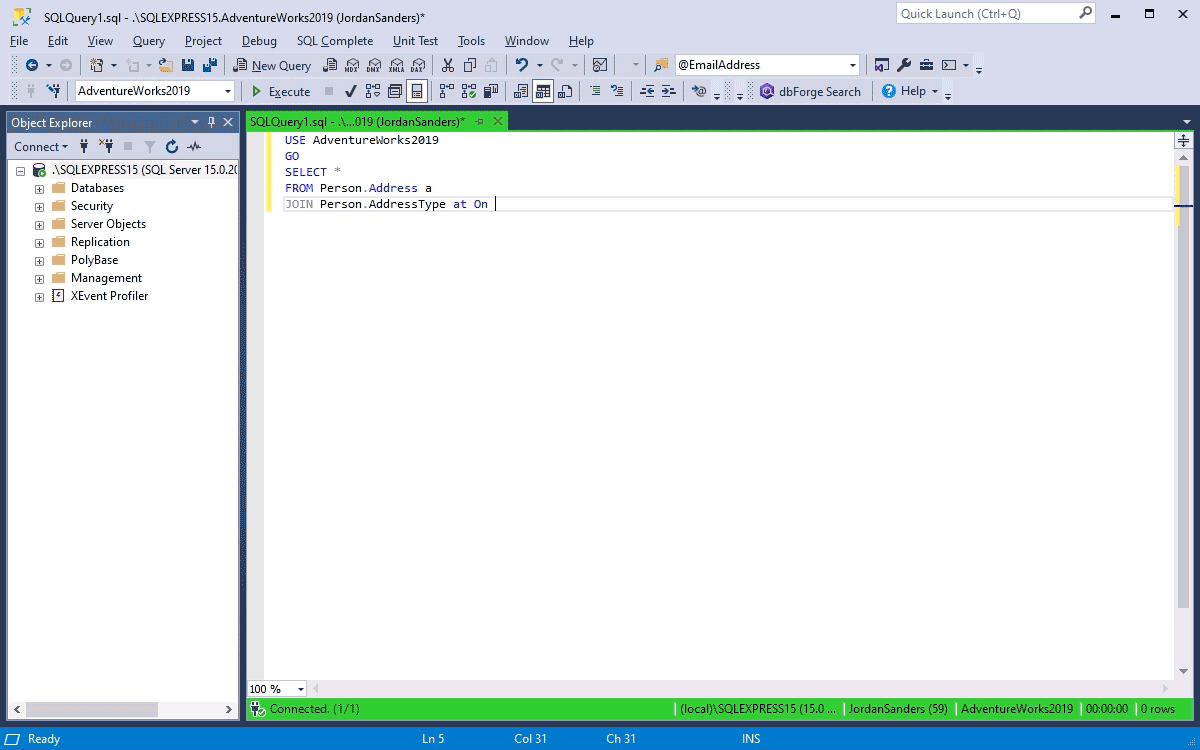Open the SQL Complete menu
Image resolution: width=1200 pixels, height=750 pixels.
[334, 41]
